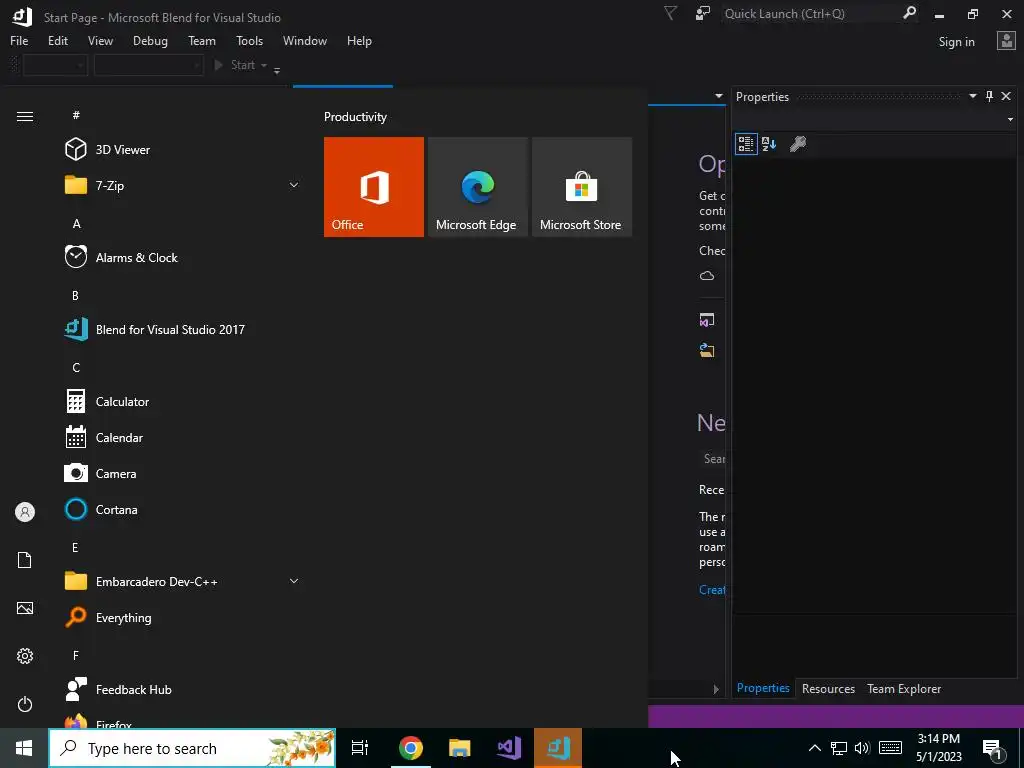Screen dimensions: 1024x768
Task: Click the Start debug button
Action: 236,65
